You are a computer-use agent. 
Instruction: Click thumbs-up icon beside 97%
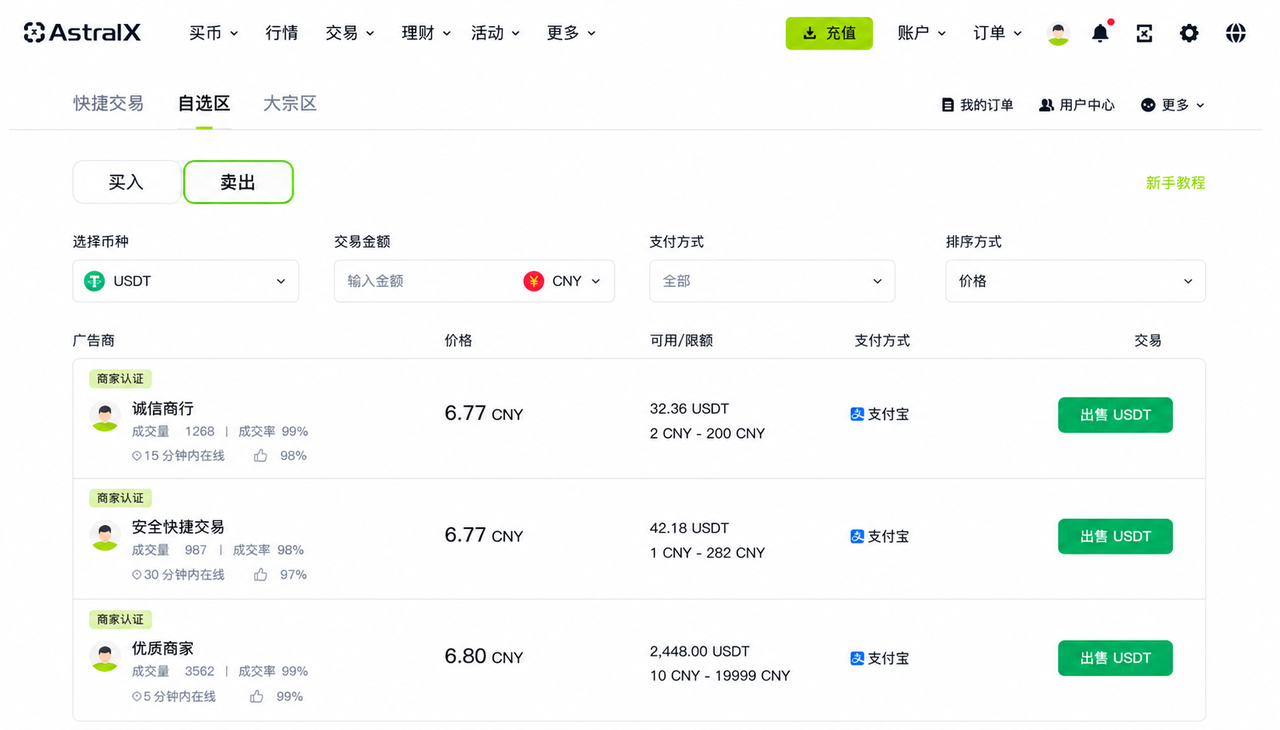pos(261,575)
